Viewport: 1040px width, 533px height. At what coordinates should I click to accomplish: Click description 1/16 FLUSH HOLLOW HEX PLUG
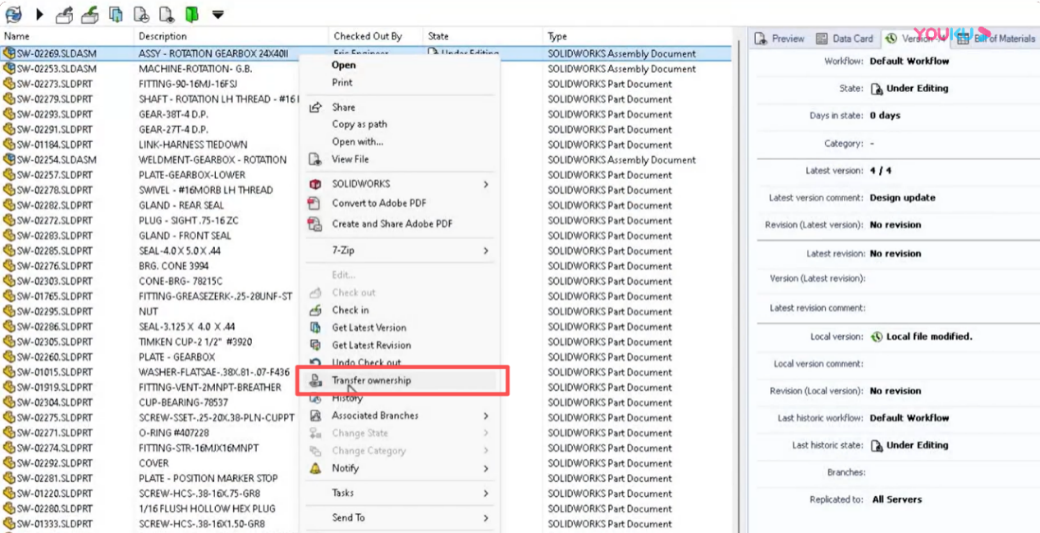coord(207,508)
